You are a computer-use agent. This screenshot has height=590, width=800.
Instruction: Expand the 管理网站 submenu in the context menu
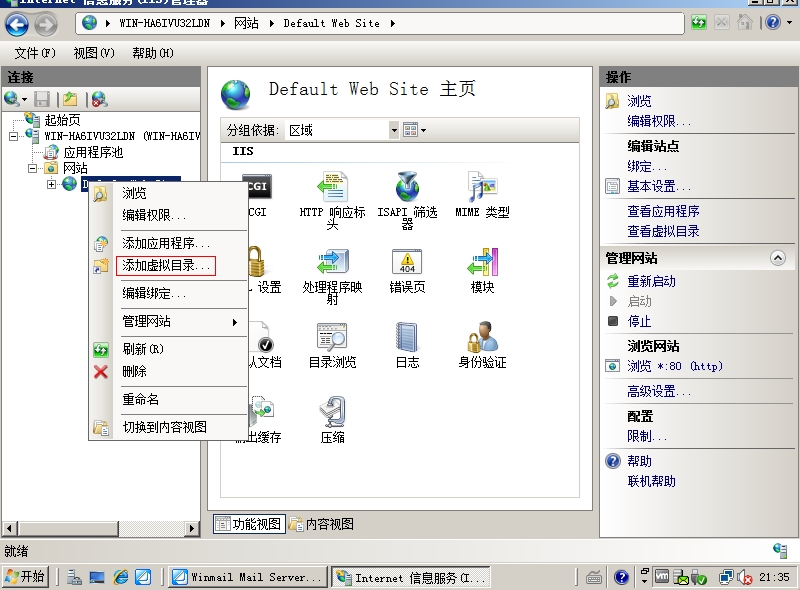pos(235,322)
